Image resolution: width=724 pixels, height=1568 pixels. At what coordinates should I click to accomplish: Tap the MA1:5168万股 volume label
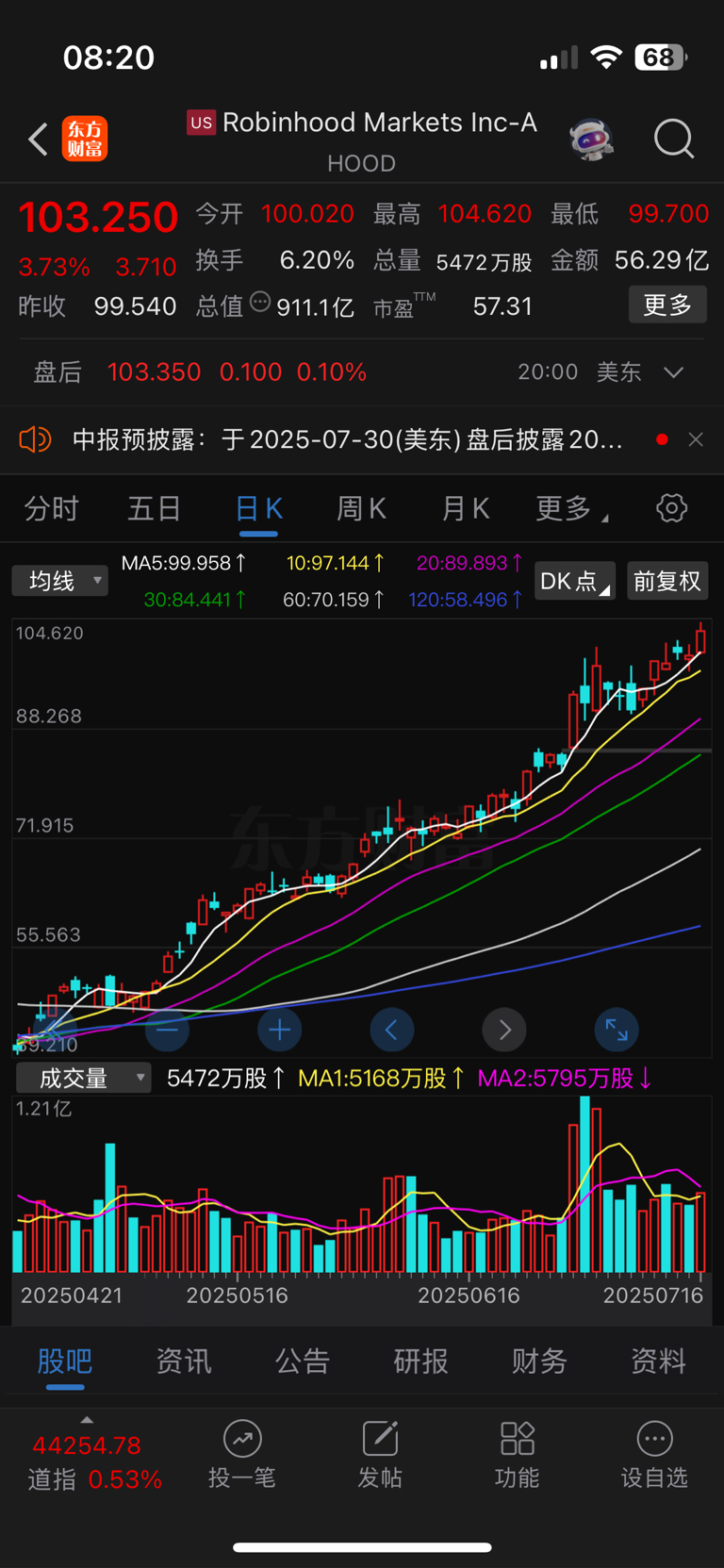[381, 1078]
